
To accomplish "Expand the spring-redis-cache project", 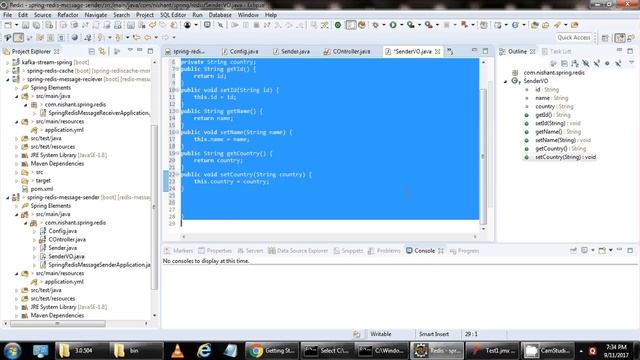I will click(7, 71).
